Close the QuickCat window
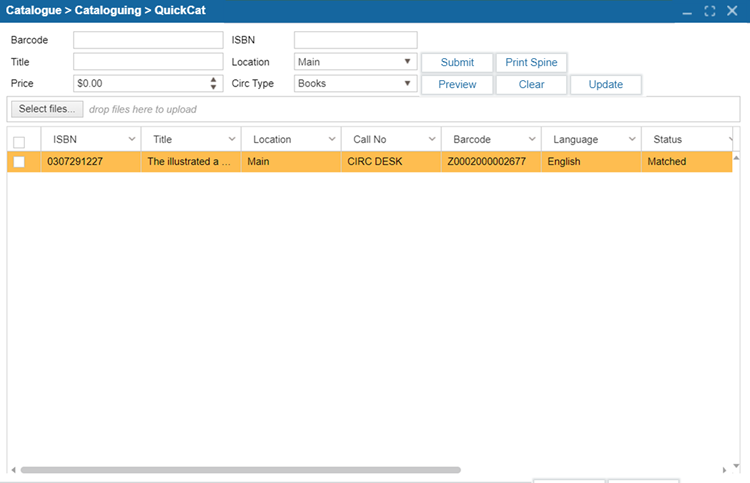Screen dimensions: 750x483 [x=732, y=11]
